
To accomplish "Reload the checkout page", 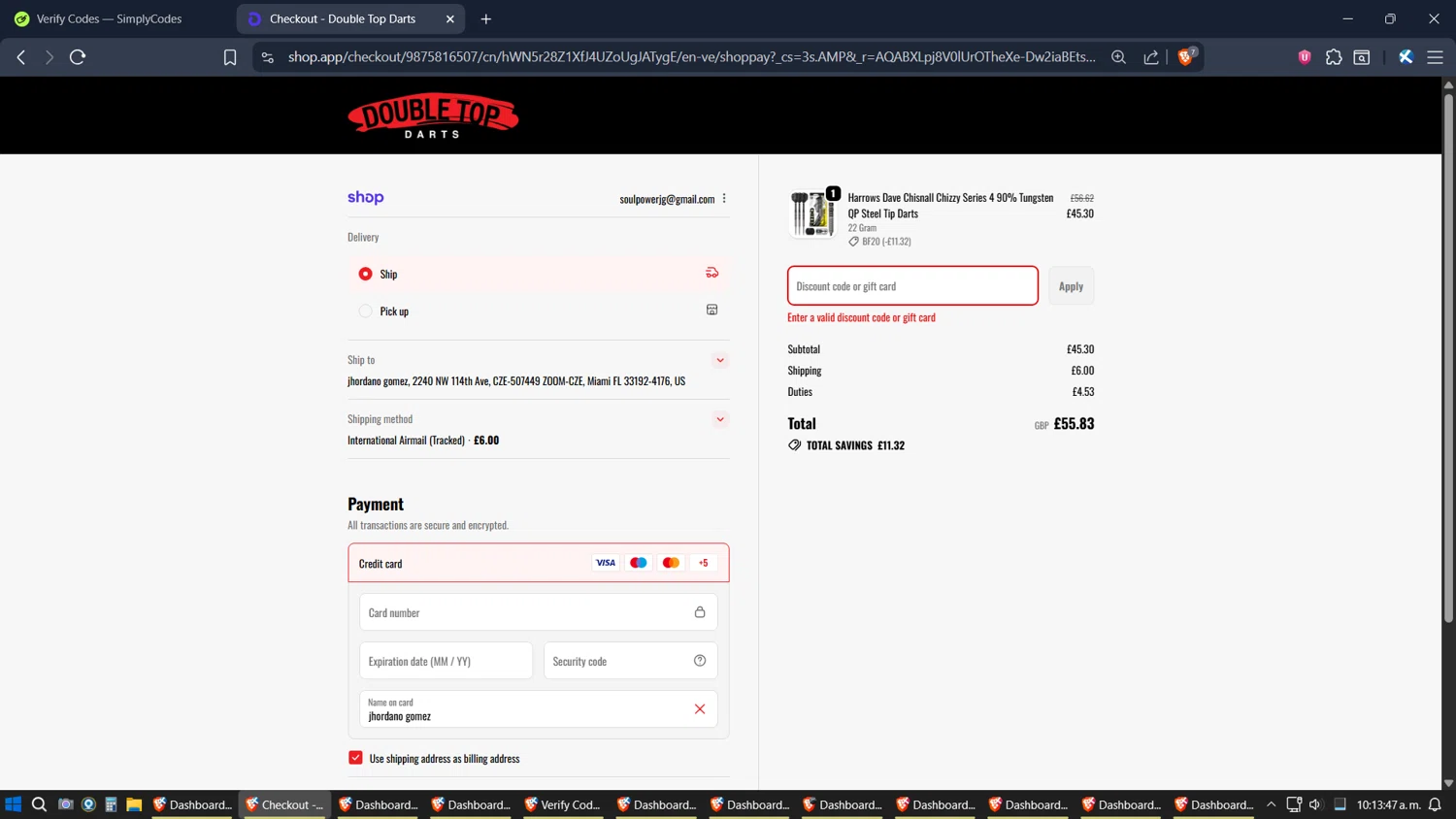I will pos(78,57).
